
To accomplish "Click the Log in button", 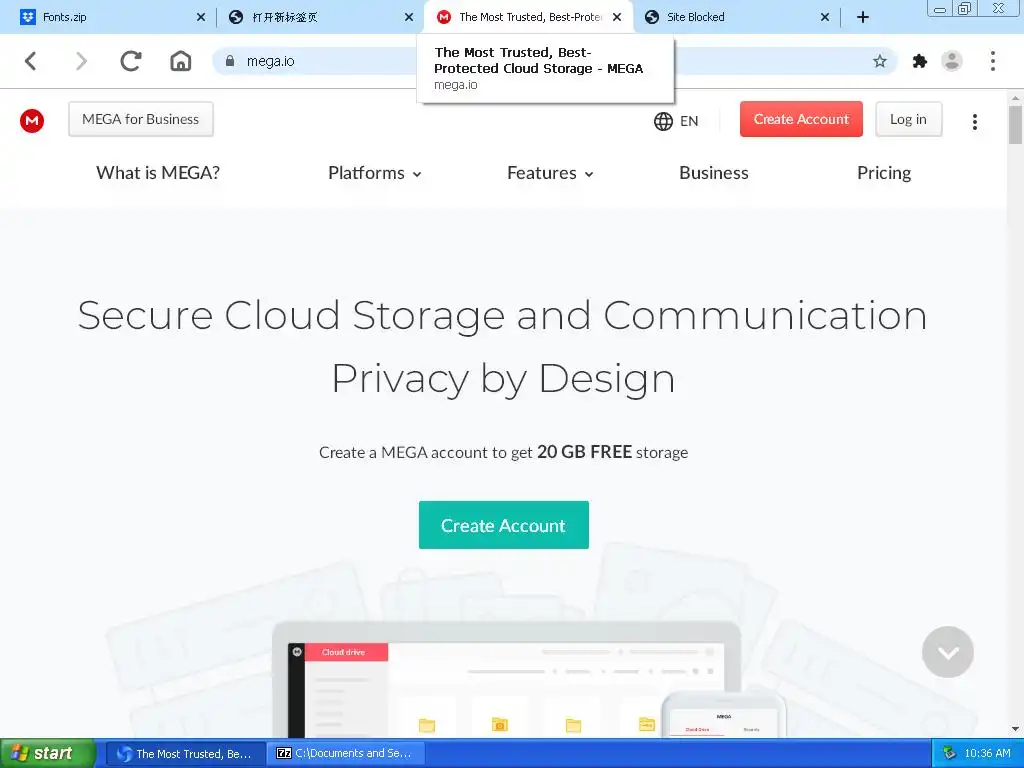I will [x=908, y=119].
